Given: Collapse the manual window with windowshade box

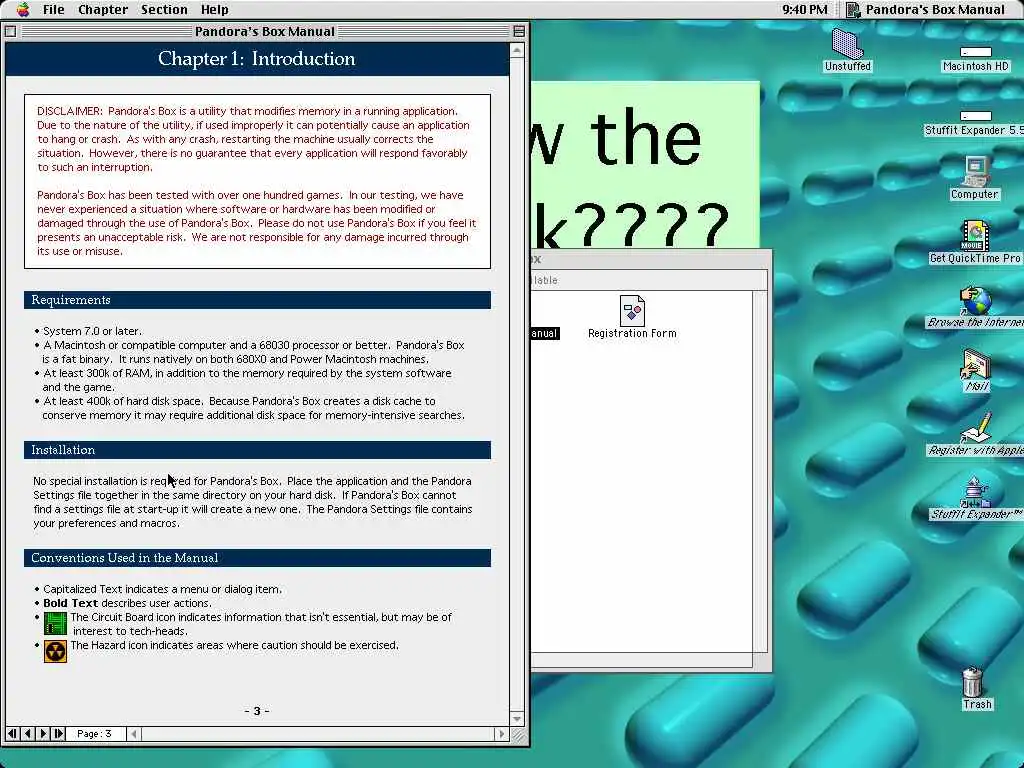Looking at the screenshot, I should pos(519,31).
